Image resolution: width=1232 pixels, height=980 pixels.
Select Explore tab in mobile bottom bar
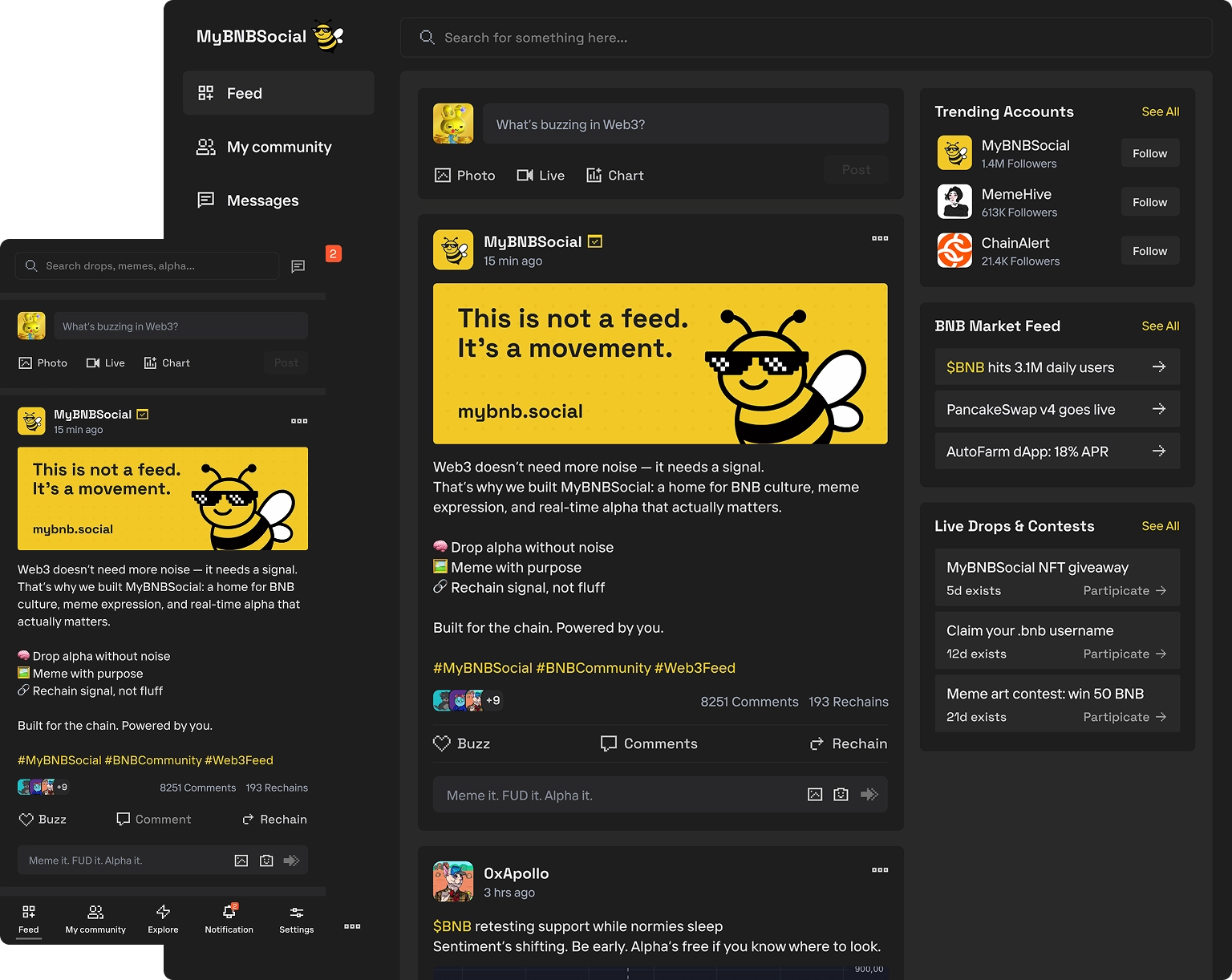pyautogui.click(x=163, y=919)
